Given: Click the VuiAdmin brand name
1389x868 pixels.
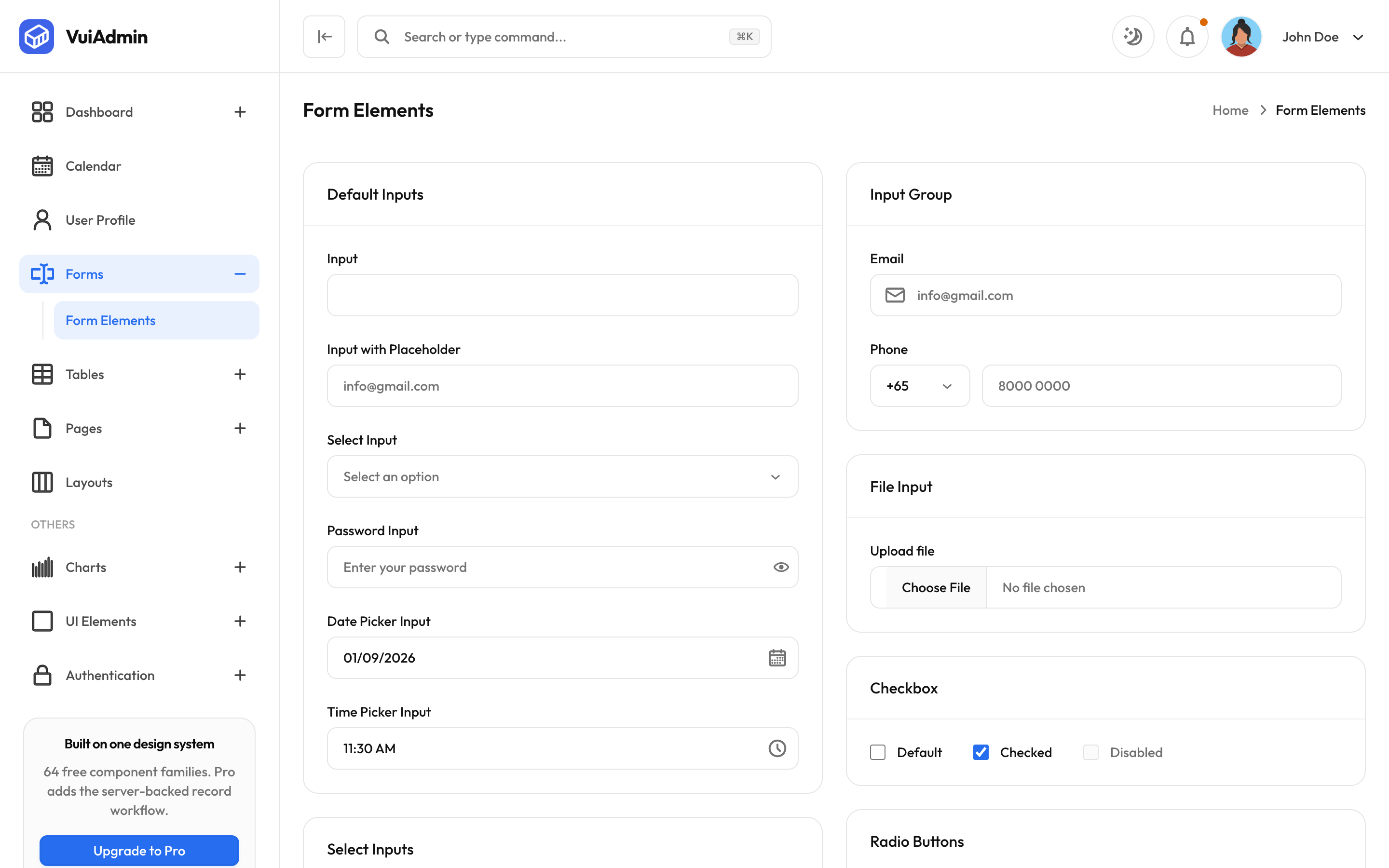Looking at the screenshot, I should (x=107, y=37).
